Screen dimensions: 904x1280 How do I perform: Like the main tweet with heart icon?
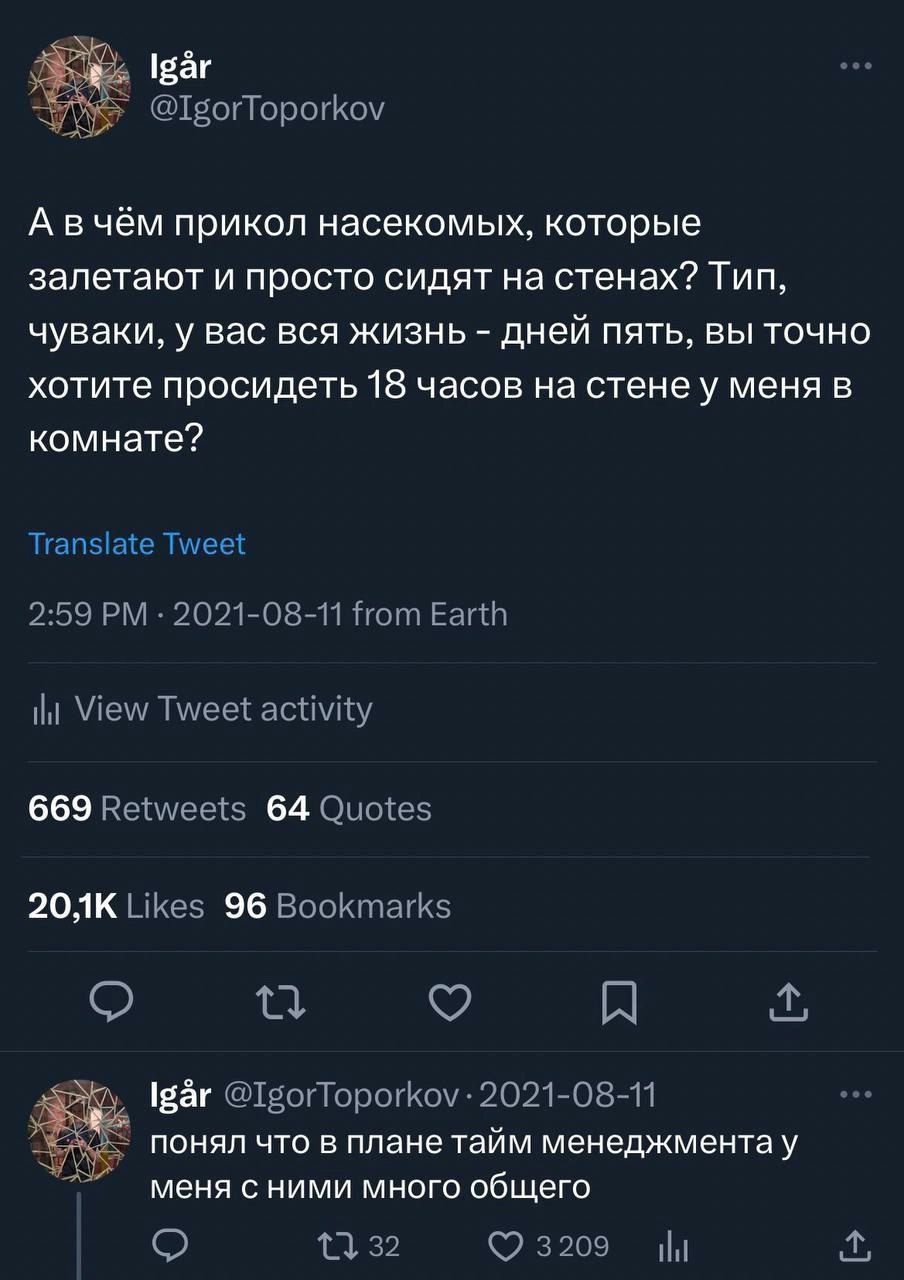(450, 1003)
